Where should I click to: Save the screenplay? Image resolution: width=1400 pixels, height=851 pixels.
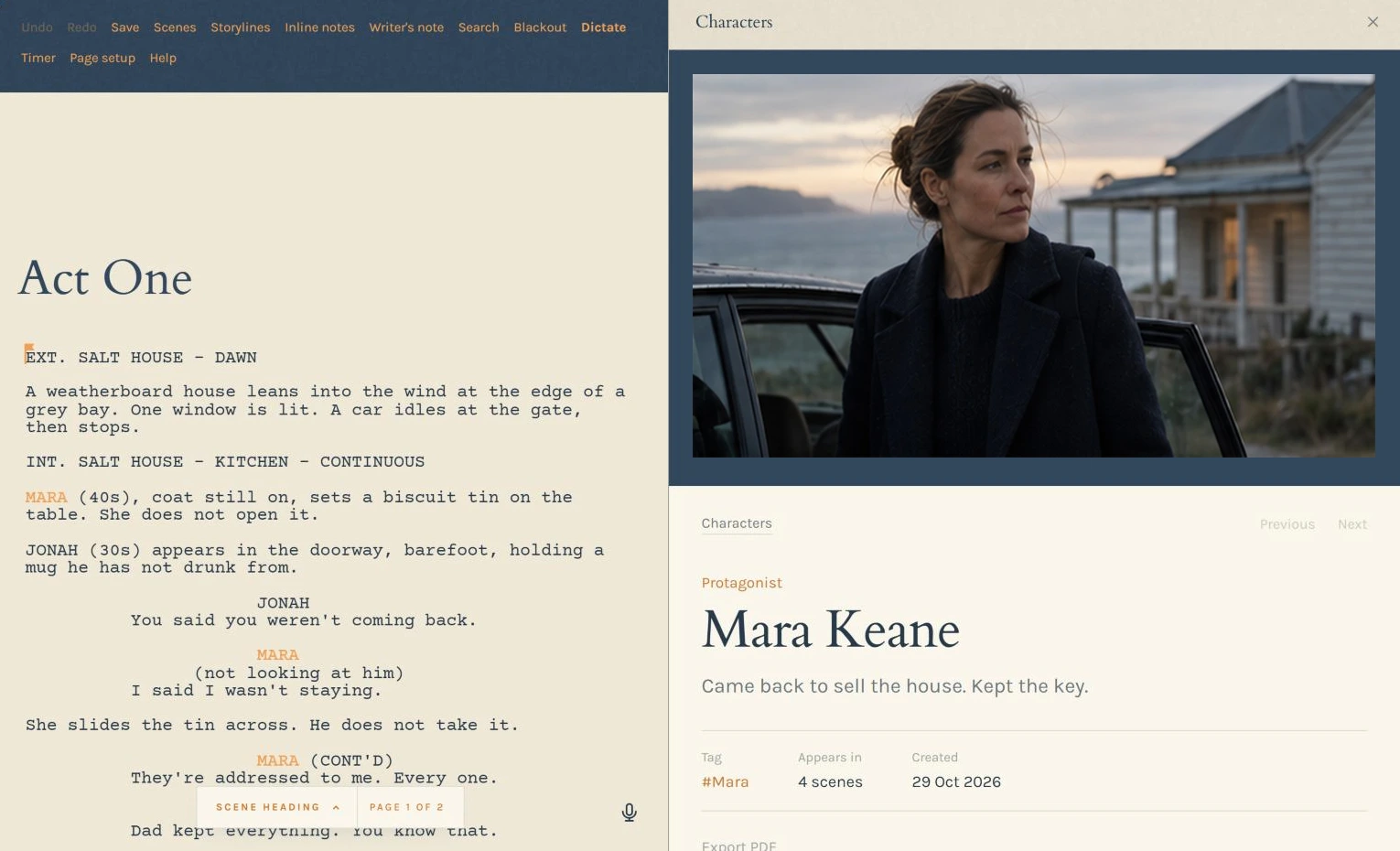tap(125, 27)
